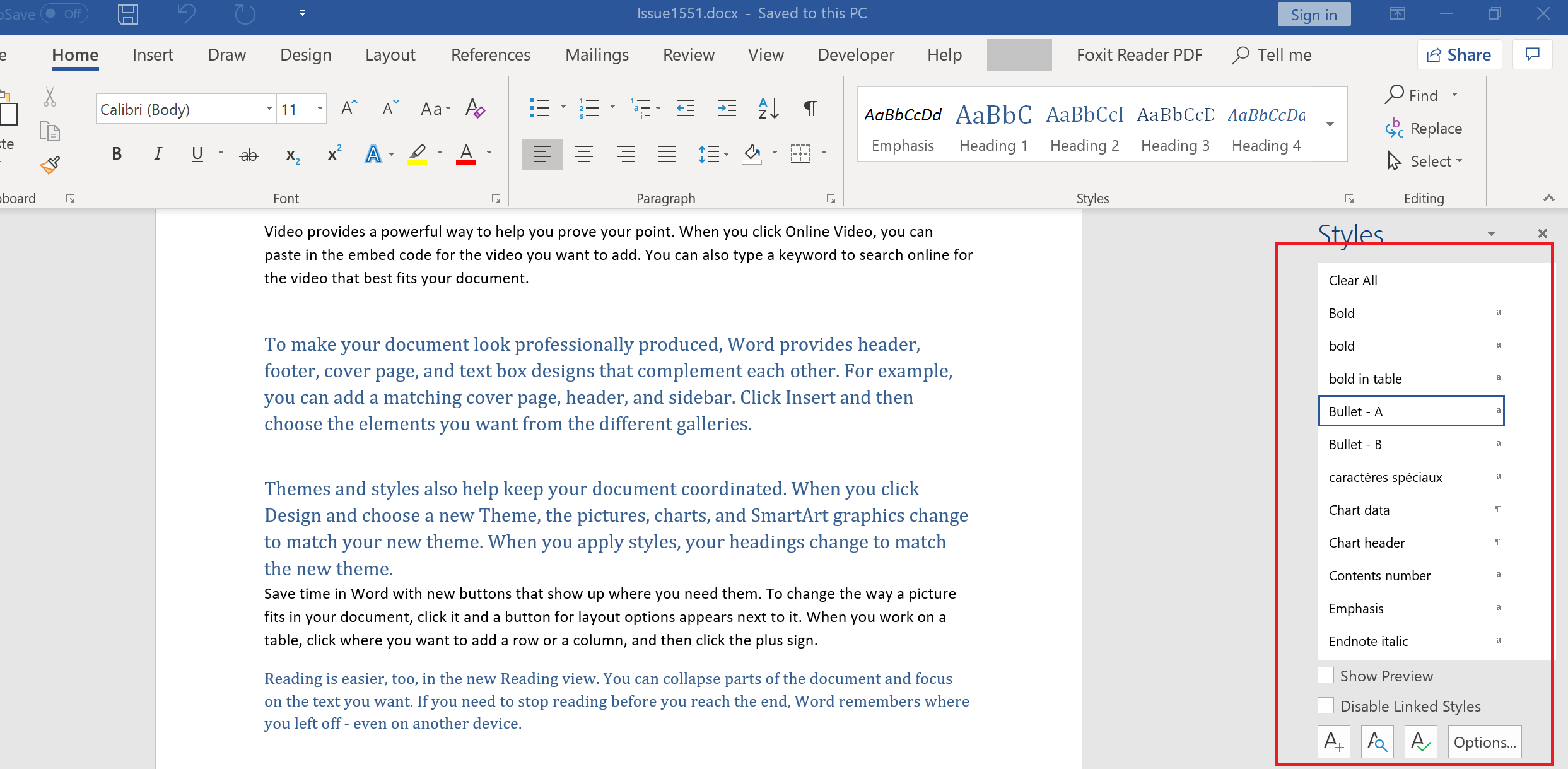This screenshot has height=769, width=1568.
Task: Click the Clear All Formatting icon
Action: click(475, 109)
